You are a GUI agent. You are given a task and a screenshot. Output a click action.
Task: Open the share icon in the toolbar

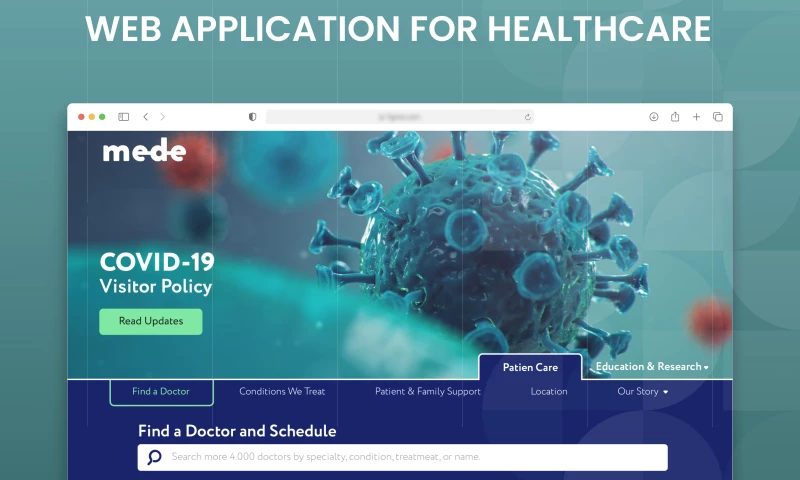[x=675, y=117]
